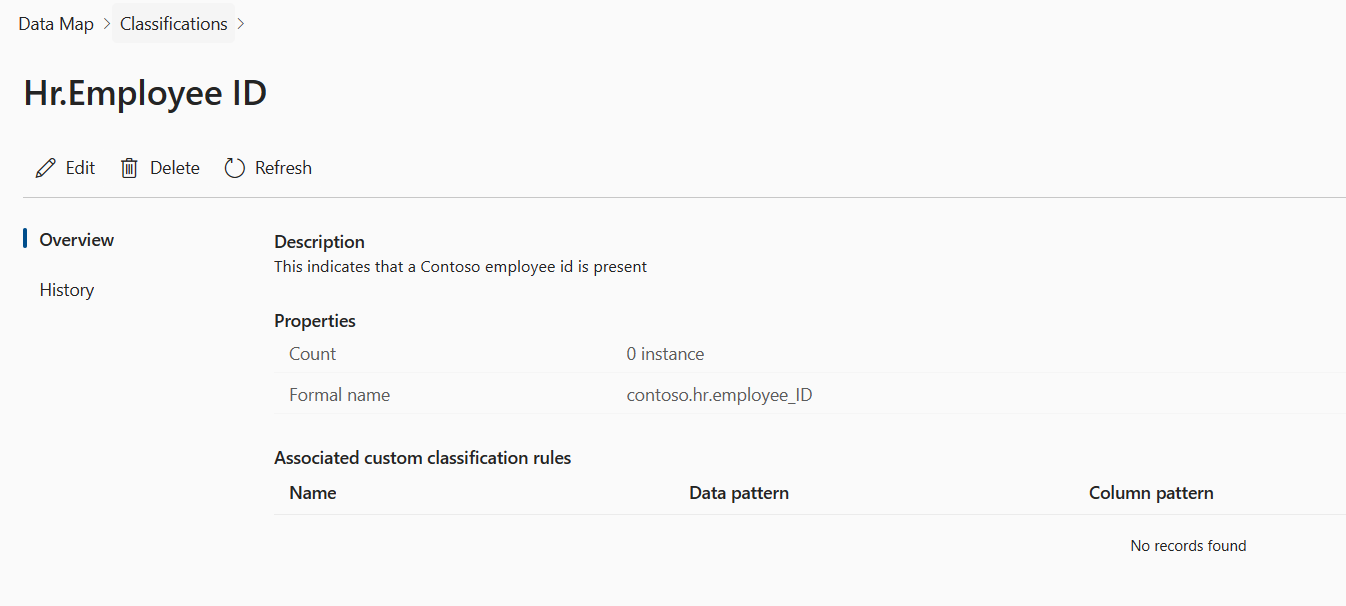This screenshot has height=606, width=1346.
Task: Switch to the History tab
Action: point(67,290)
